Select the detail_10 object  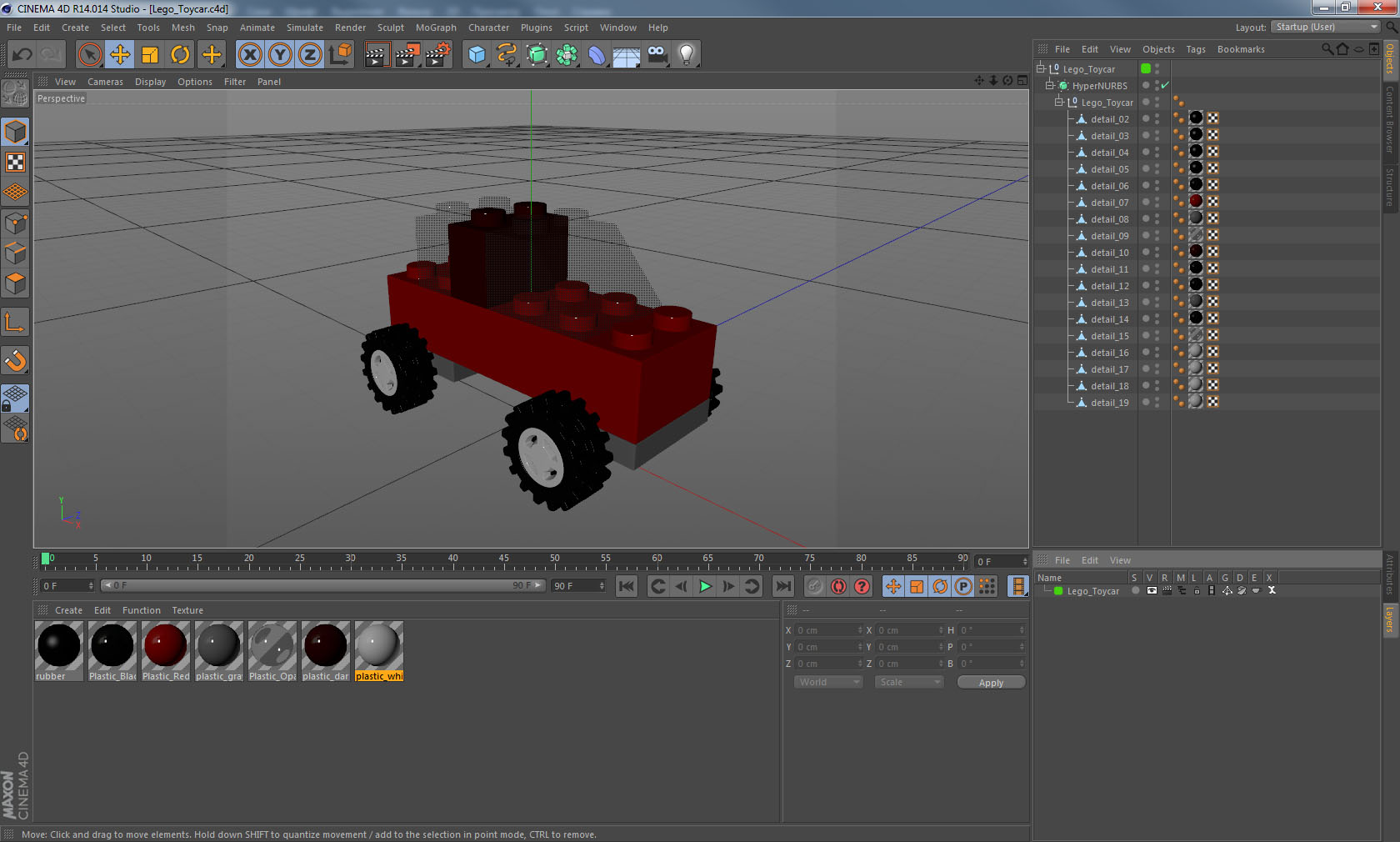click(1109, 253)
